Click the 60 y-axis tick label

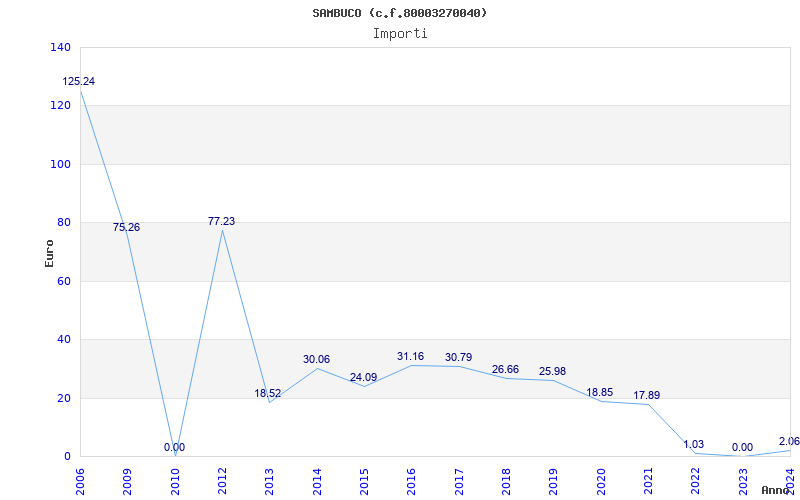(63, 281)
